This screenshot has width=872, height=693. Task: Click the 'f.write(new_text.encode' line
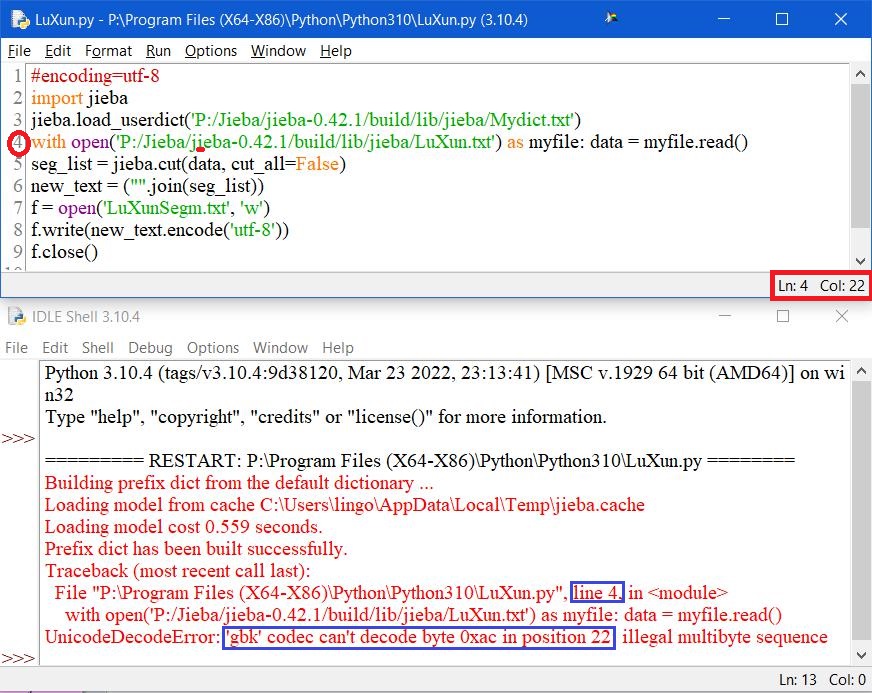(160, 230)
